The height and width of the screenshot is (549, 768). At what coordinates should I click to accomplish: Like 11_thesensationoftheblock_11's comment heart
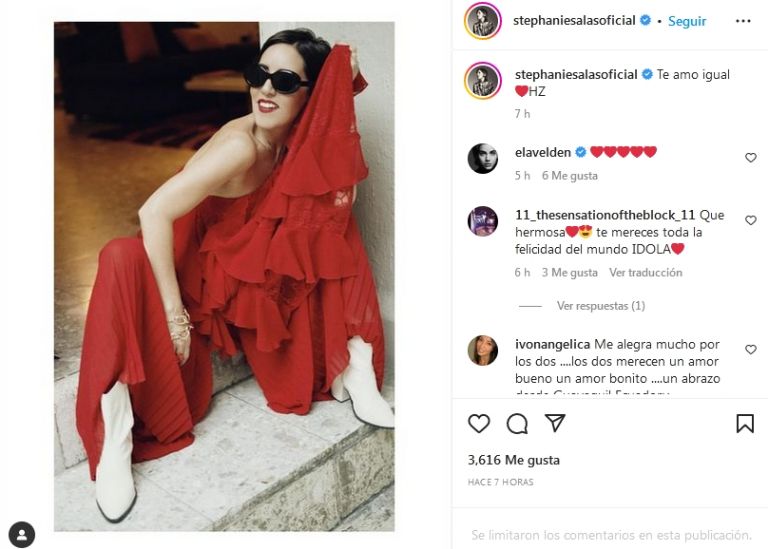point(750,220)
